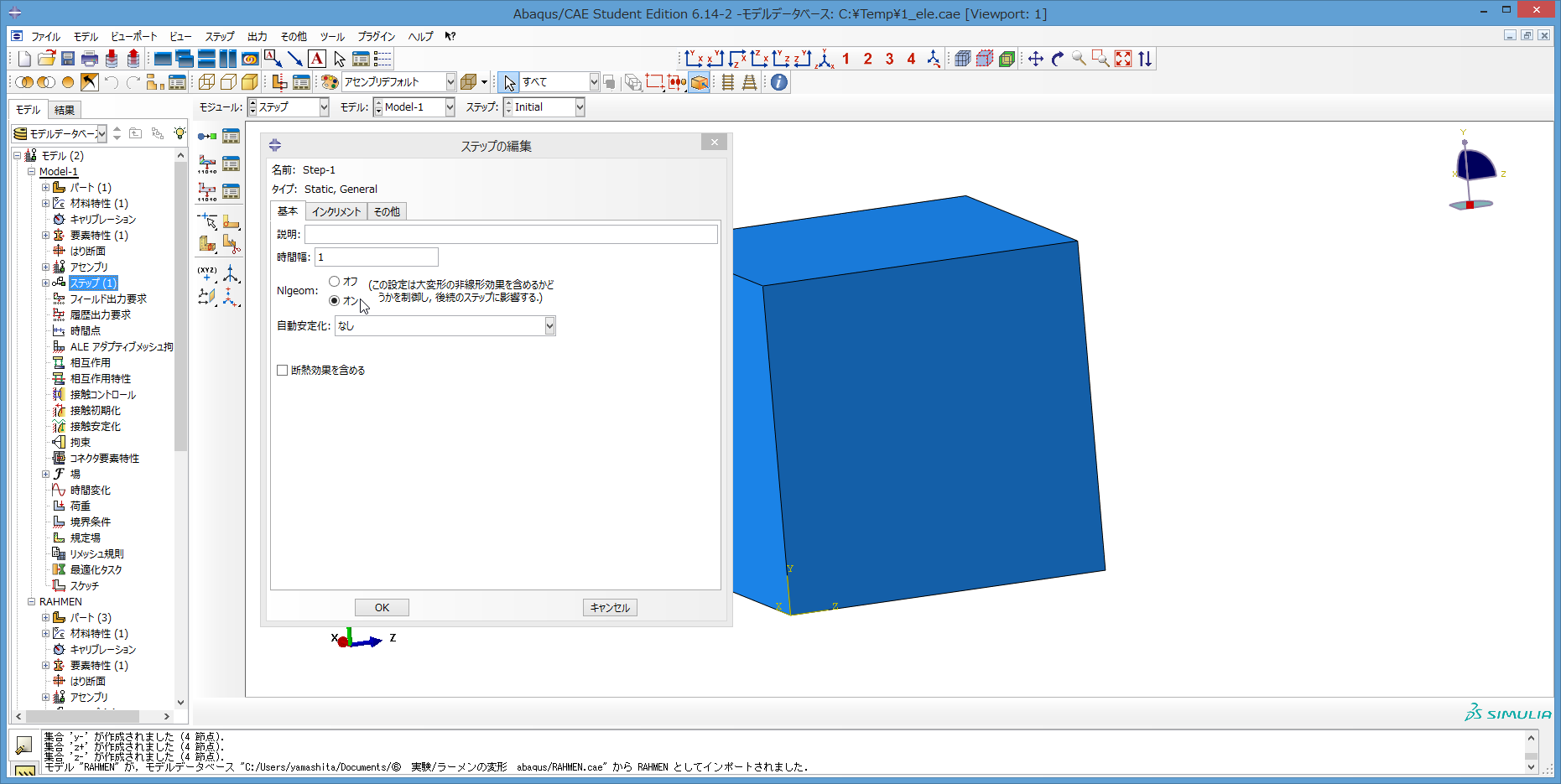Click the Magnify View icon

1080,59
